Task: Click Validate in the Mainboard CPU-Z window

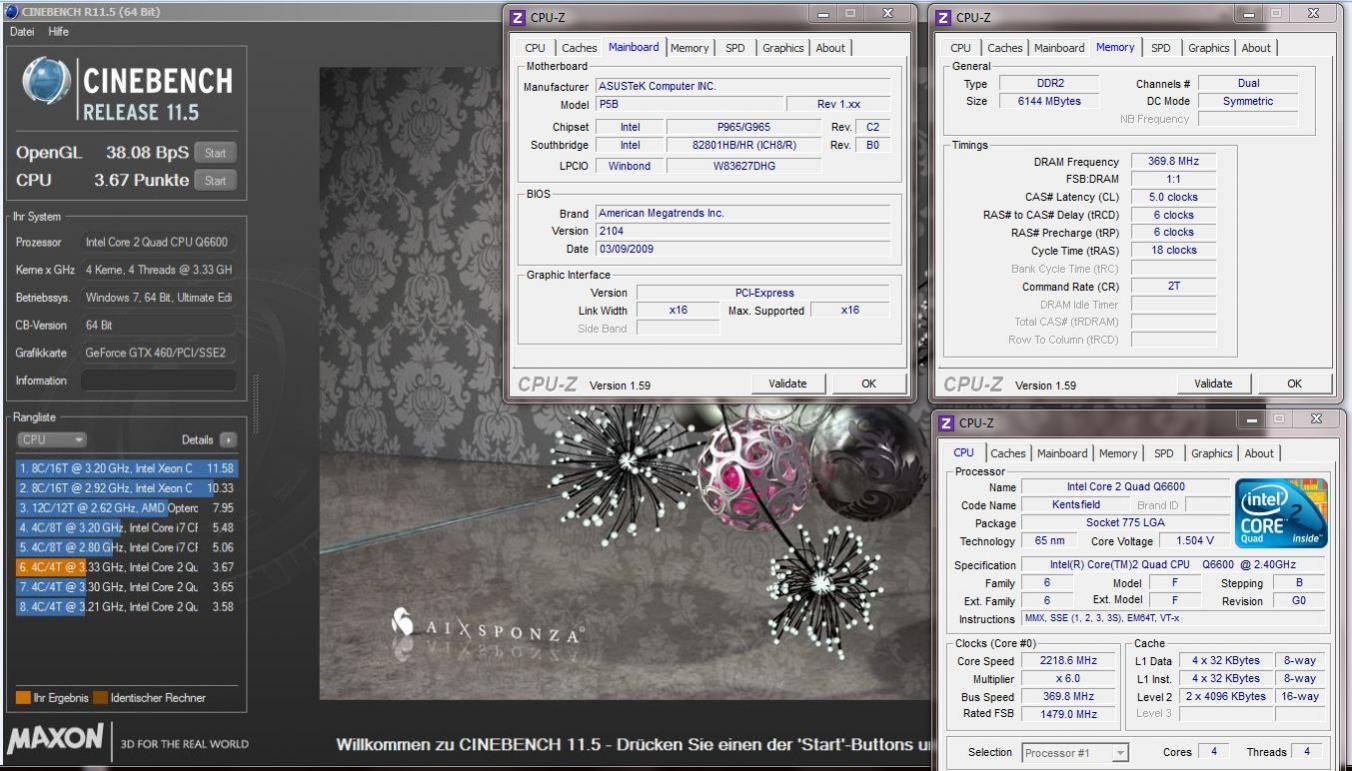Action: point(787,383)
